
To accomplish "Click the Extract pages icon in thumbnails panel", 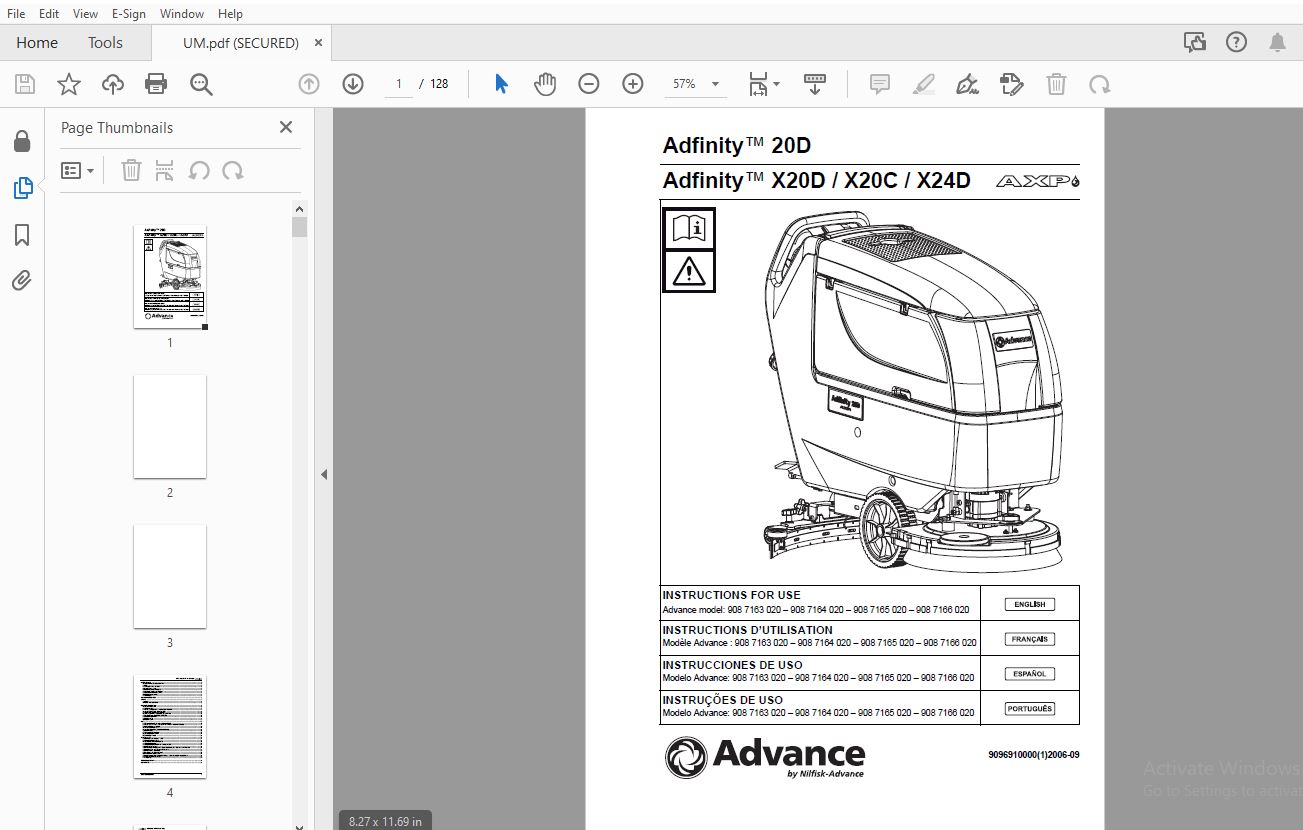I will pos(165,170).
